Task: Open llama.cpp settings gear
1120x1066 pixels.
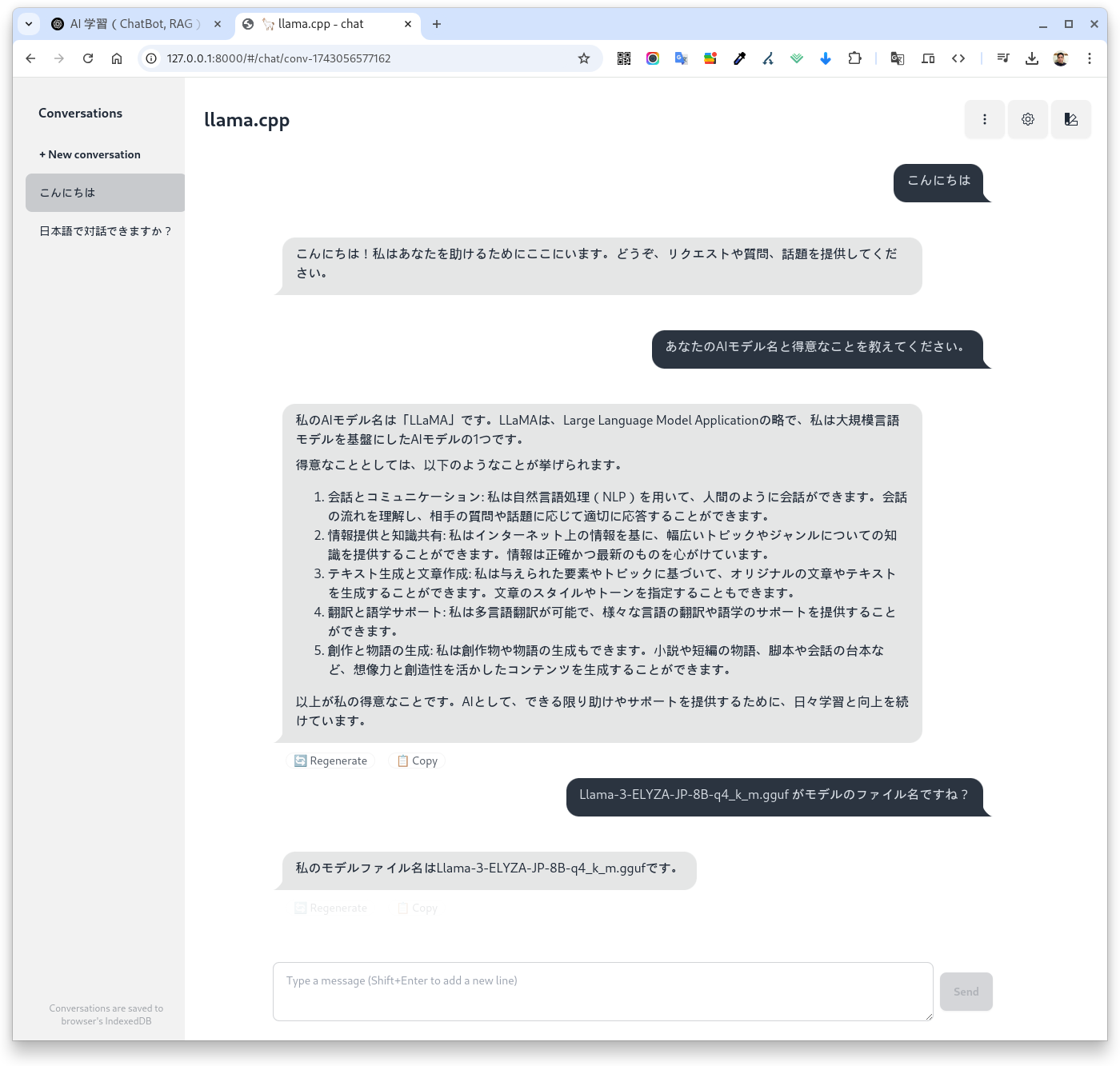Action: point(1028,119)
